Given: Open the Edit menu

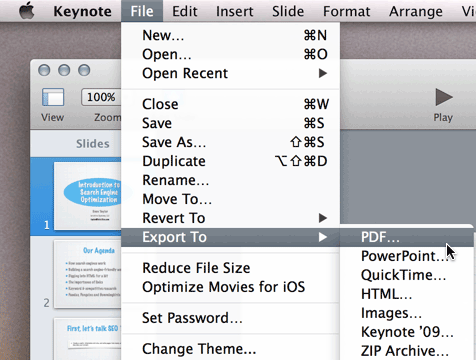Looking at the screenshot, I should [185, 11].
